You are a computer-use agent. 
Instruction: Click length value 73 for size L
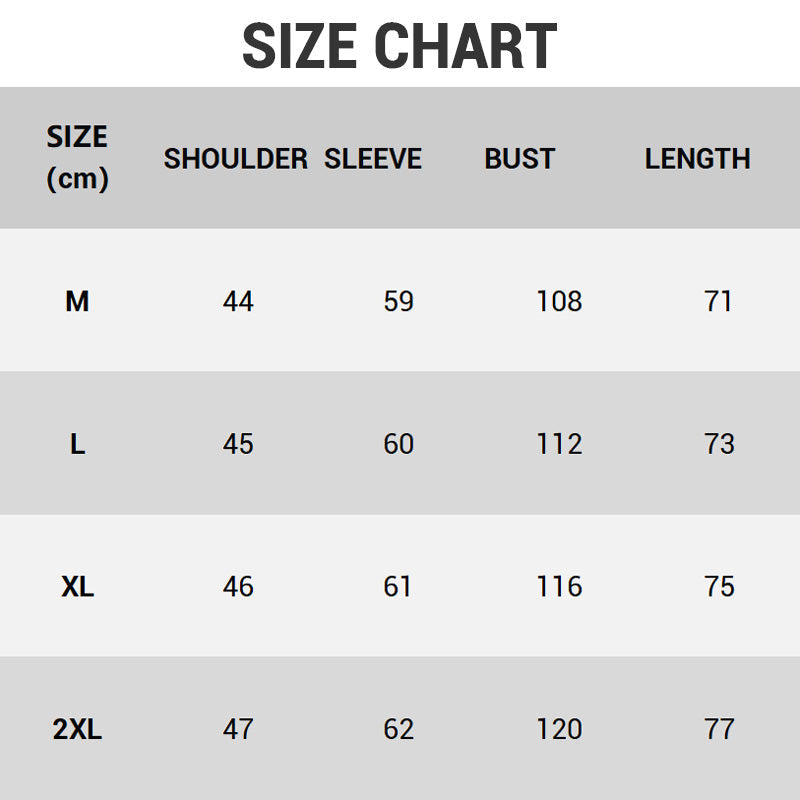[x=719, y=444]
